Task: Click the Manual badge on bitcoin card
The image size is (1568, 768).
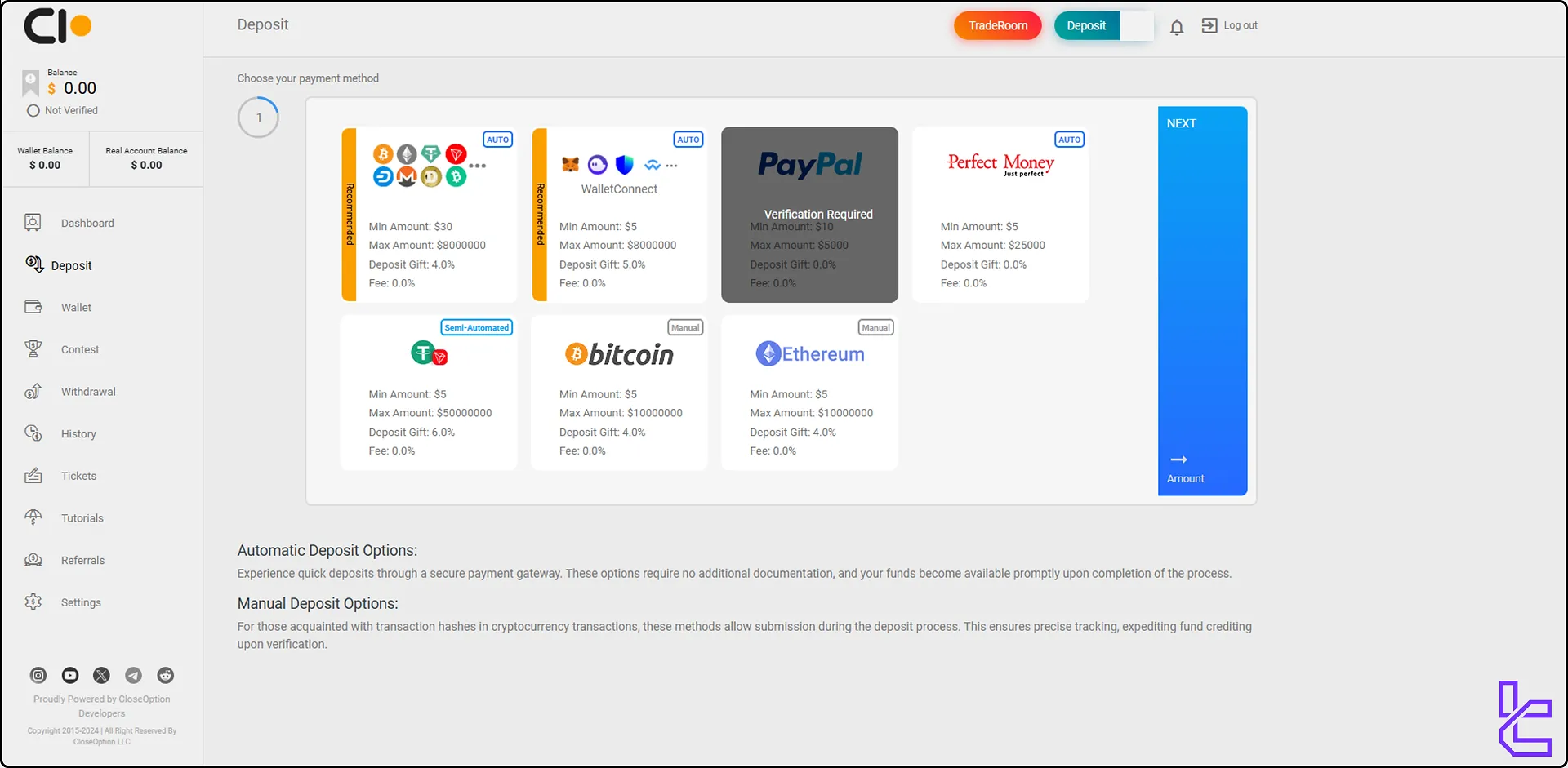Action: 685,327
